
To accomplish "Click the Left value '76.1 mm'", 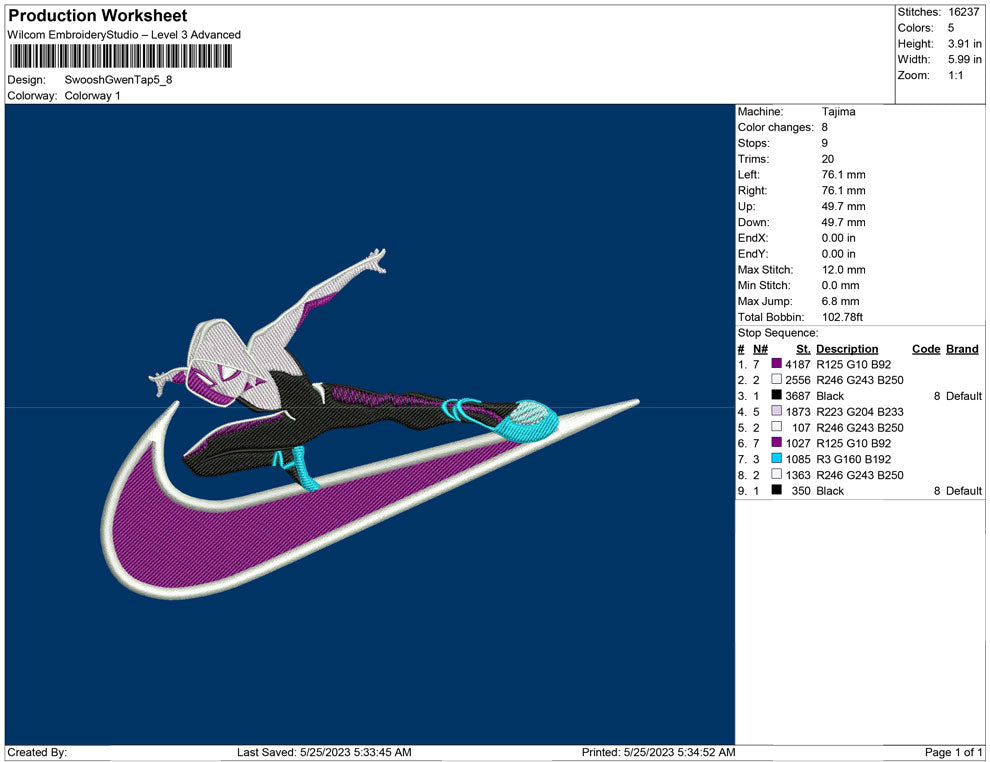I will (844, 175).
